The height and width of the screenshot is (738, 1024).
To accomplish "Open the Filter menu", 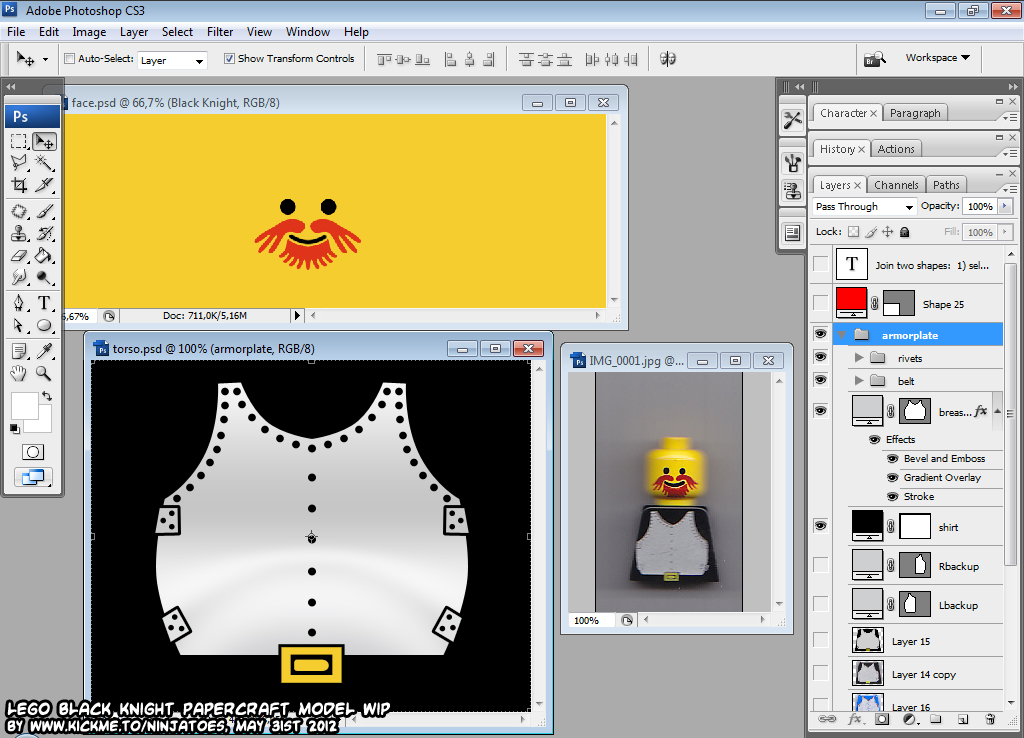I will [x=220, y=32].
